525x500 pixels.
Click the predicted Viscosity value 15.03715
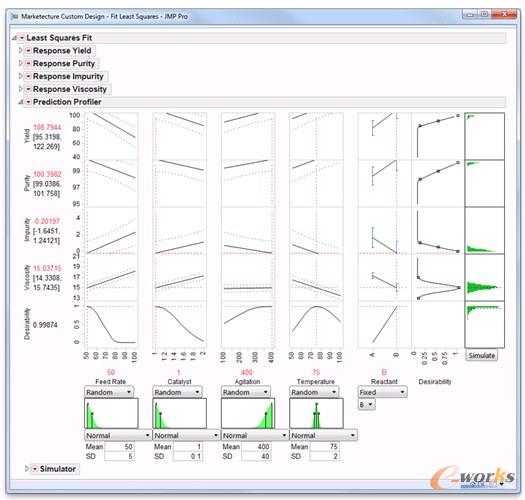tap(47, 268)
